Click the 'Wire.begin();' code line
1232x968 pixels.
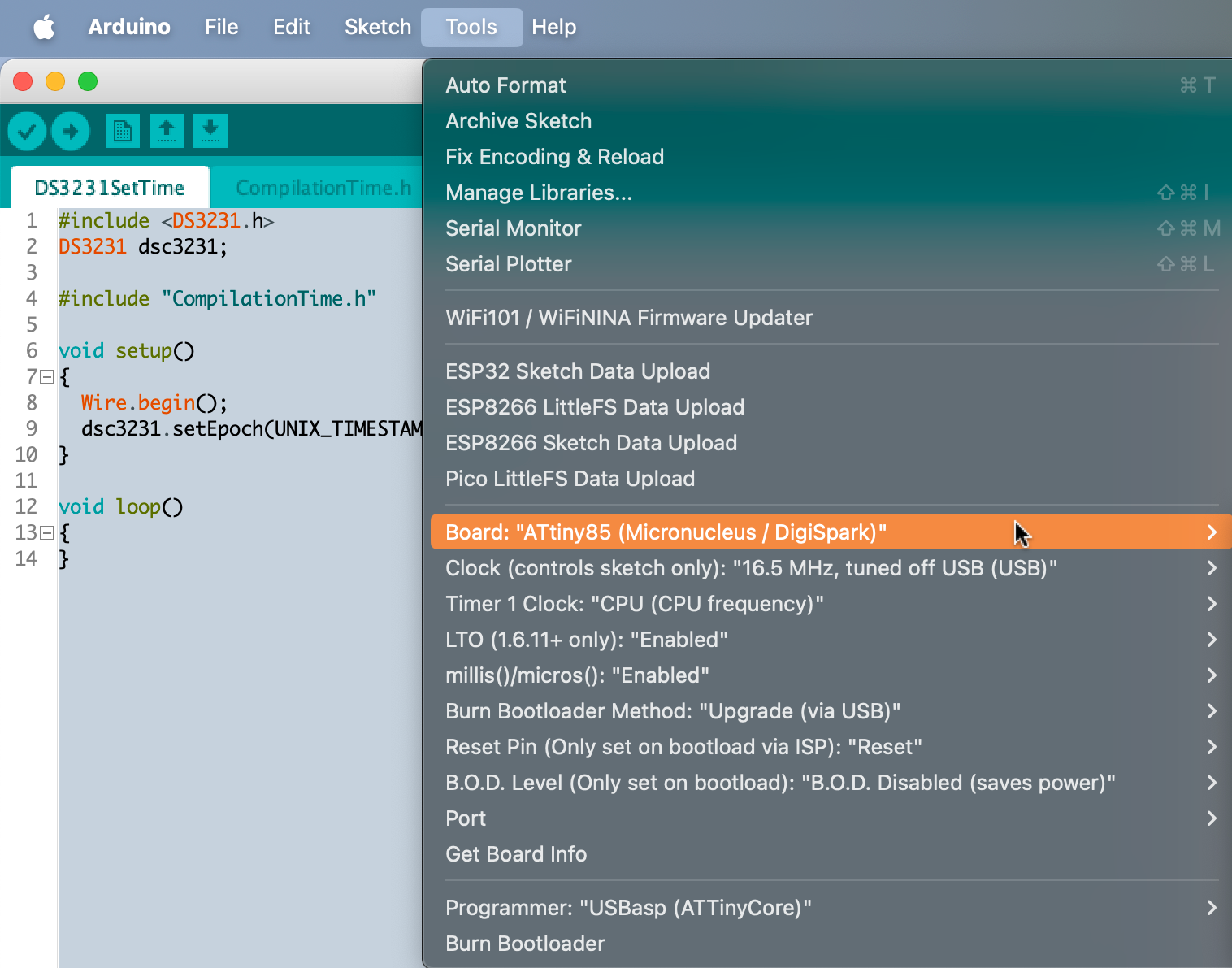(154, 403)
